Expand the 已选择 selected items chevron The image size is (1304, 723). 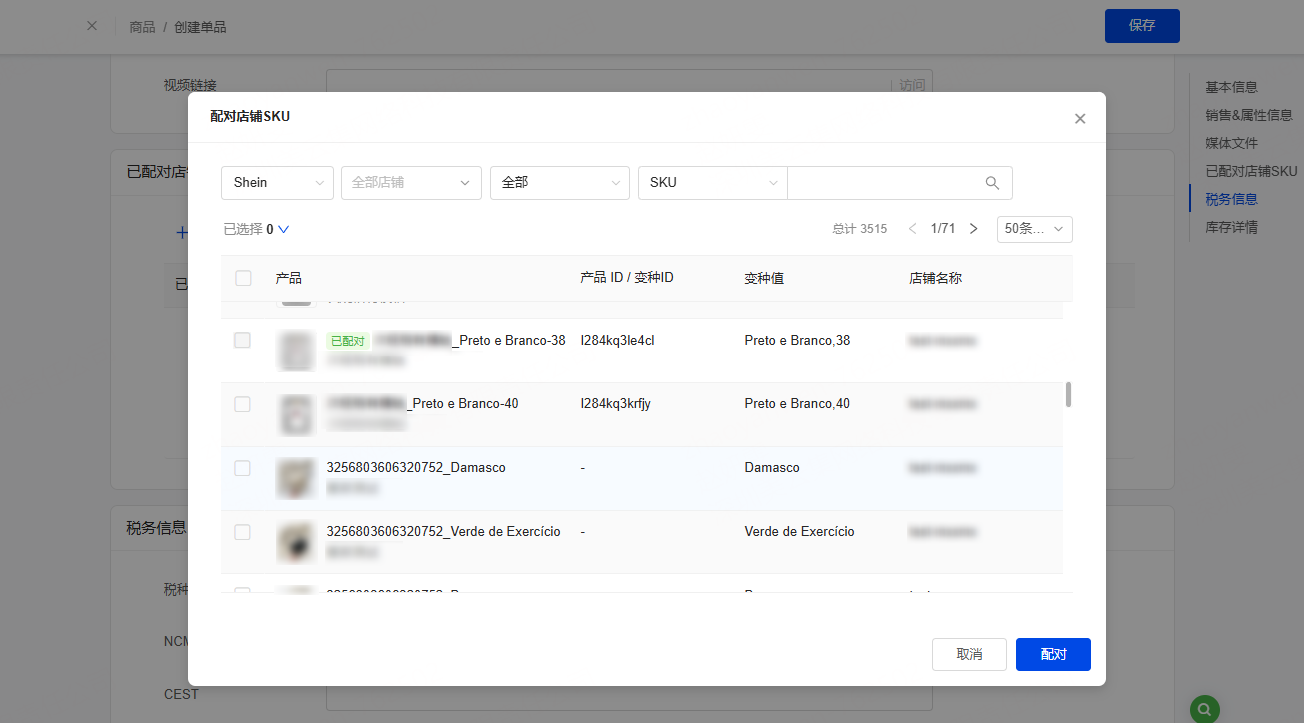coord(283,229)
